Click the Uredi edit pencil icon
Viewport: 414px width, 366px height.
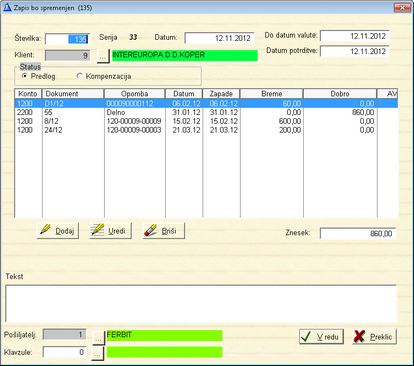click(97, 229)
